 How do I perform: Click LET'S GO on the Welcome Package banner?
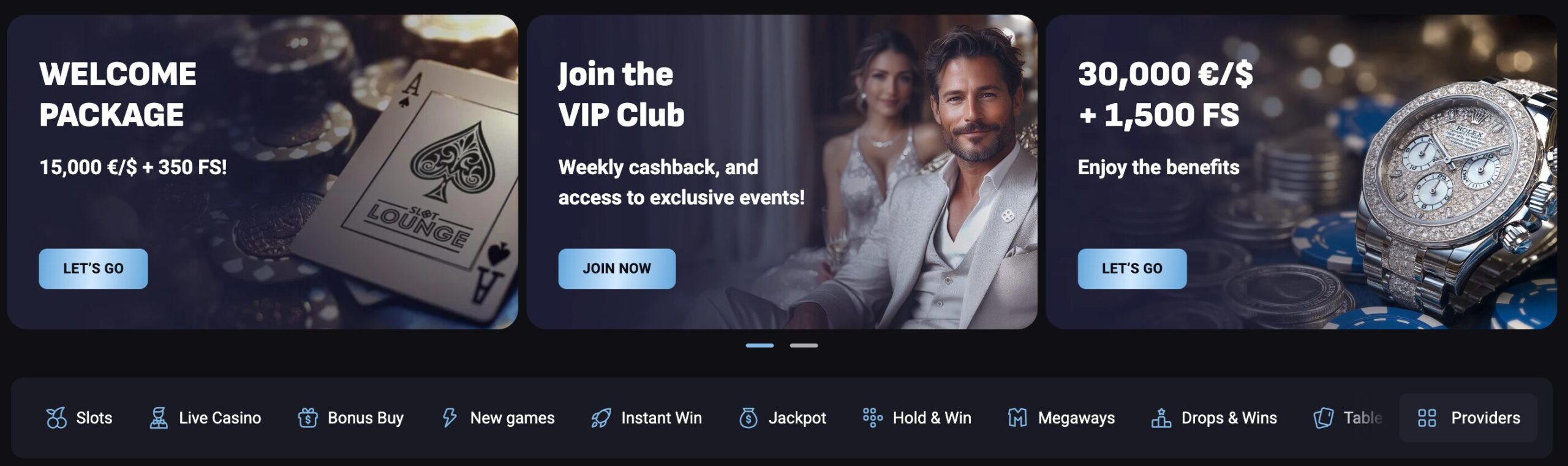coord(93,269)
